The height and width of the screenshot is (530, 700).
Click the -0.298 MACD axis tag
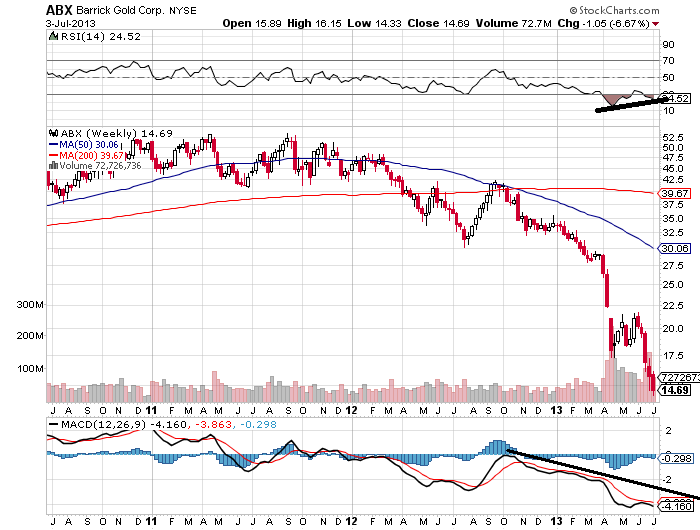point(676,459)
